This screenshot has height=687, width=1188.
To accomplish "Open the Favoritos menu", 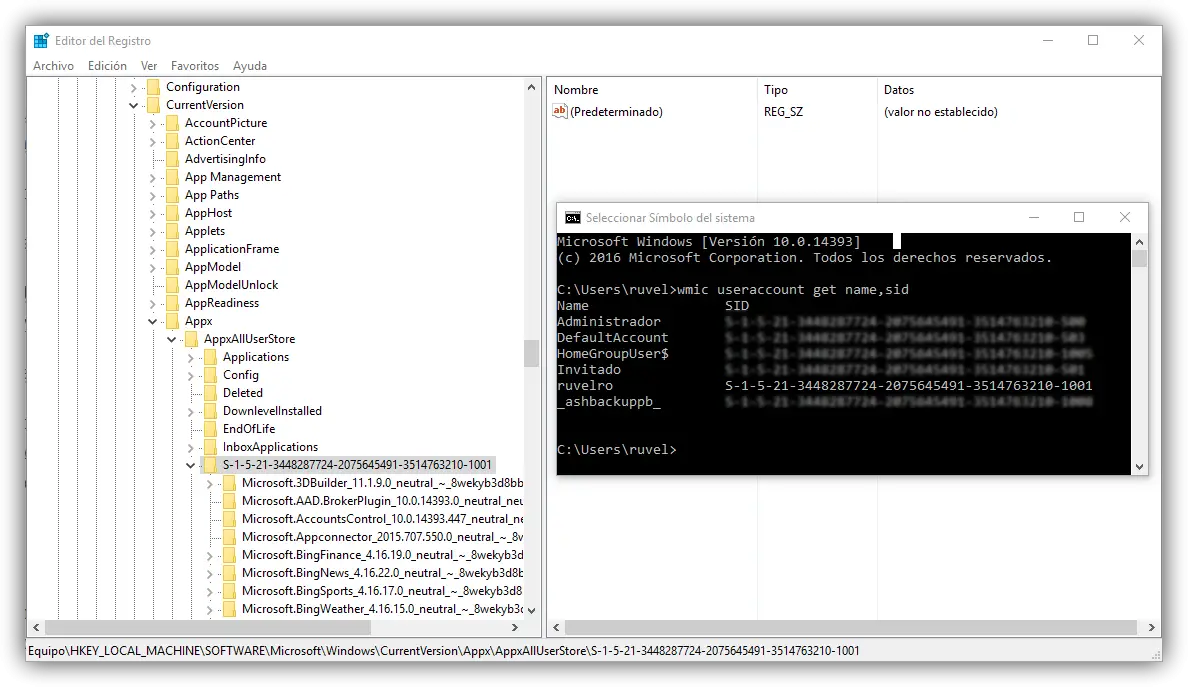I will 195,66.
